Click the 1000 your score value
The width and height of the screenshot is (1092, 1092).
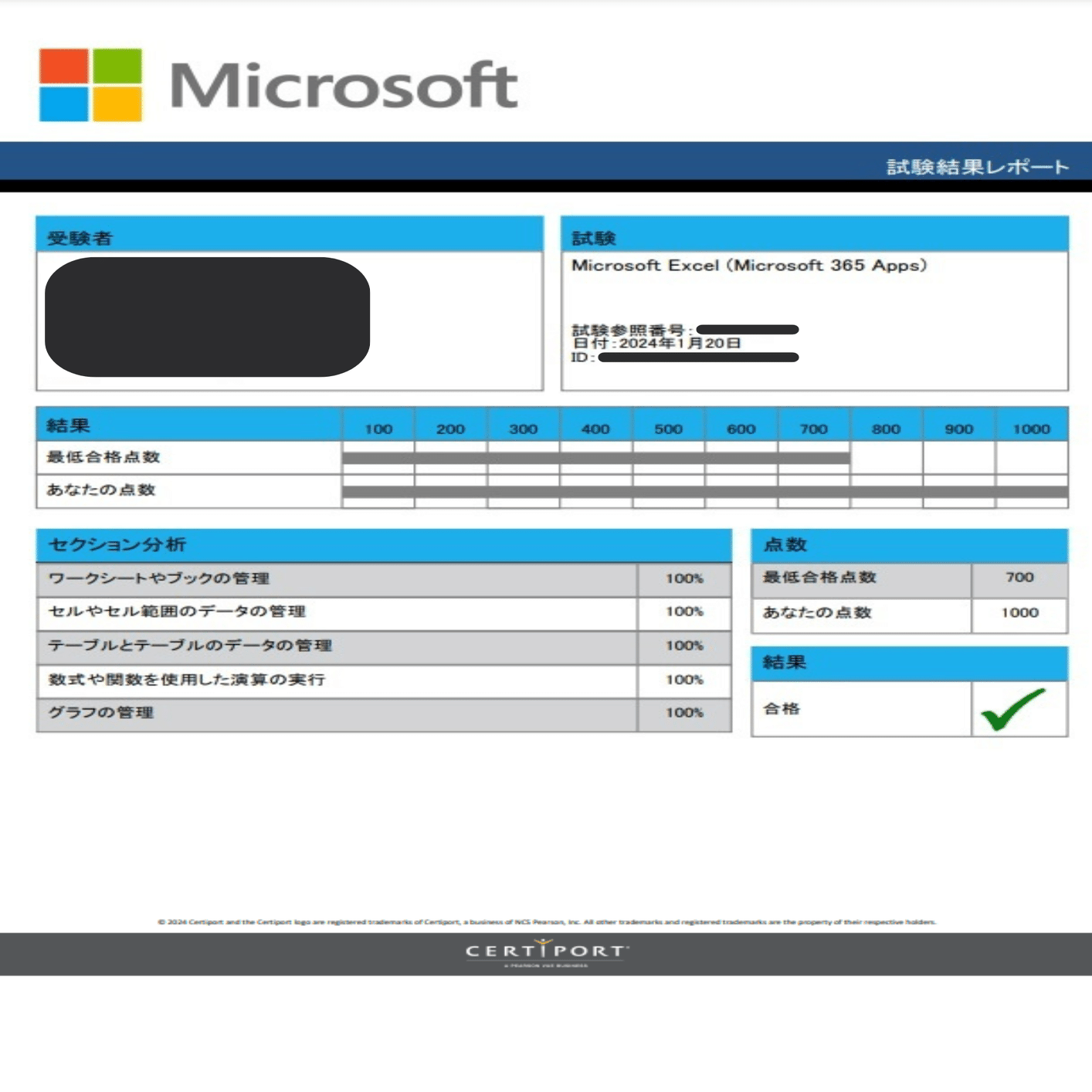(x=1019, y=612)
